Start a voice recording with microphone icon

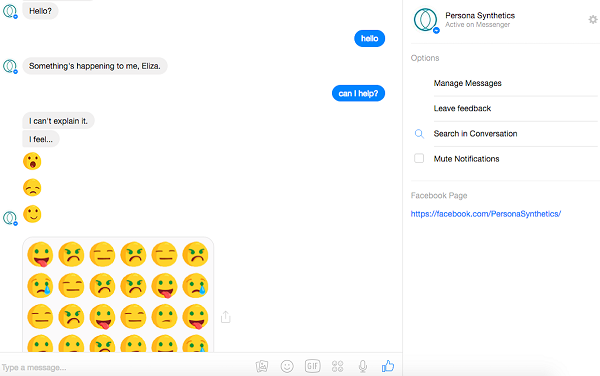point(363,366)
